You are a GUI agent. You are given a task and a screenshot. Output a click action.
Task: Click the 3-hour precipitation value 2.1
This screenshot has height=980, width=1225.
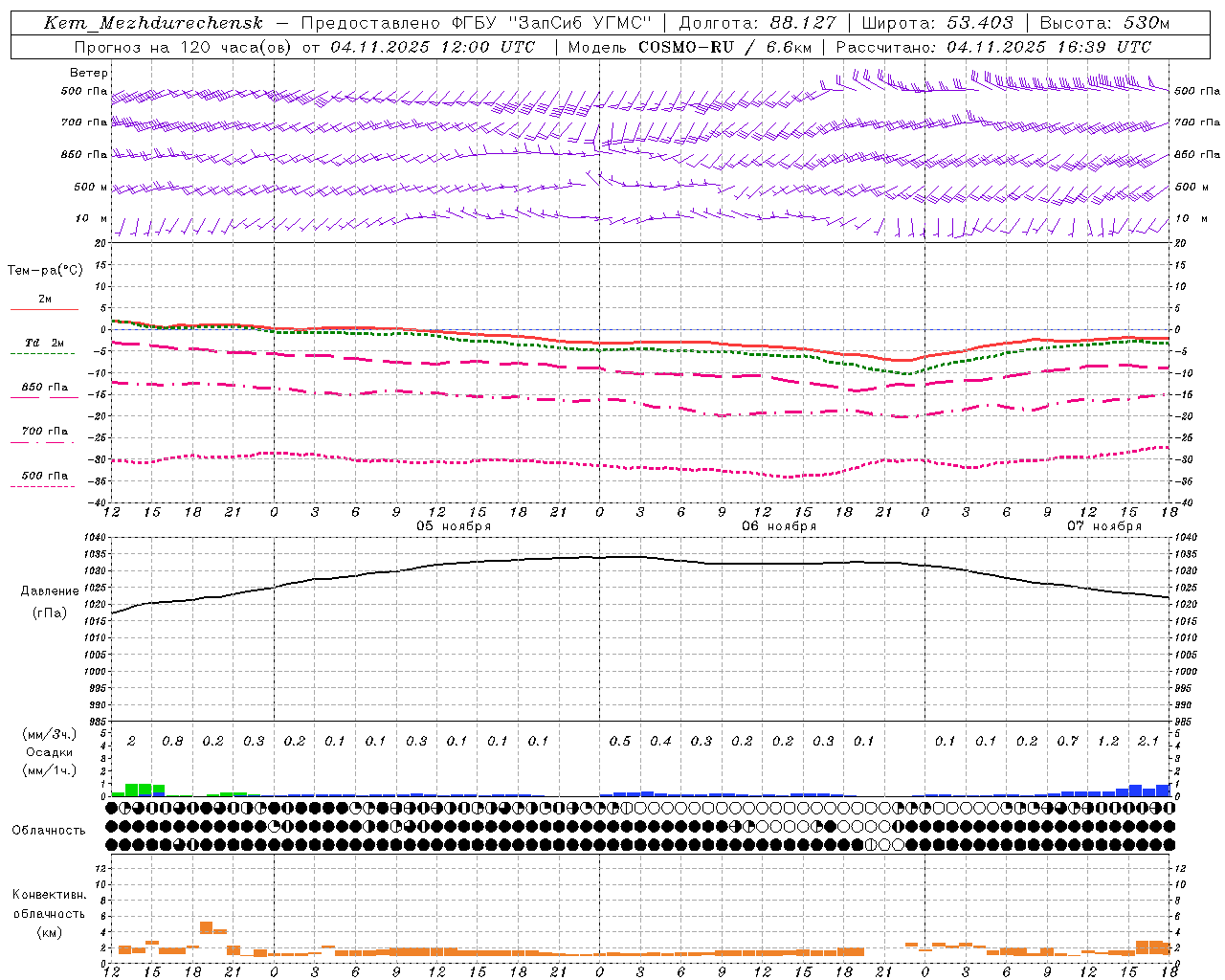[x=1148, y=742]
